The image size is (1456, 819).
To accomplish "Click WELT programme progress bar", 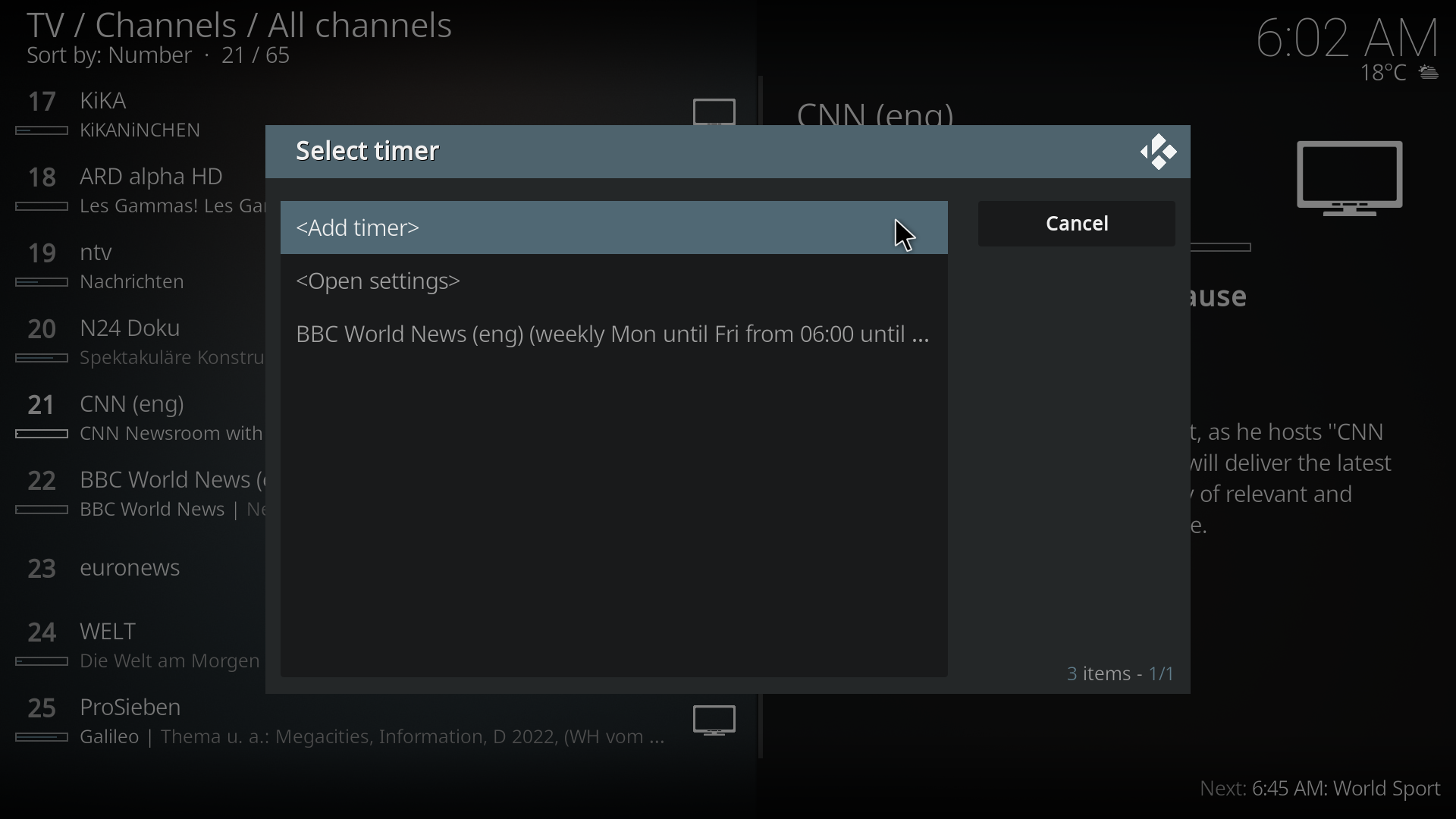I will point(42,663).
